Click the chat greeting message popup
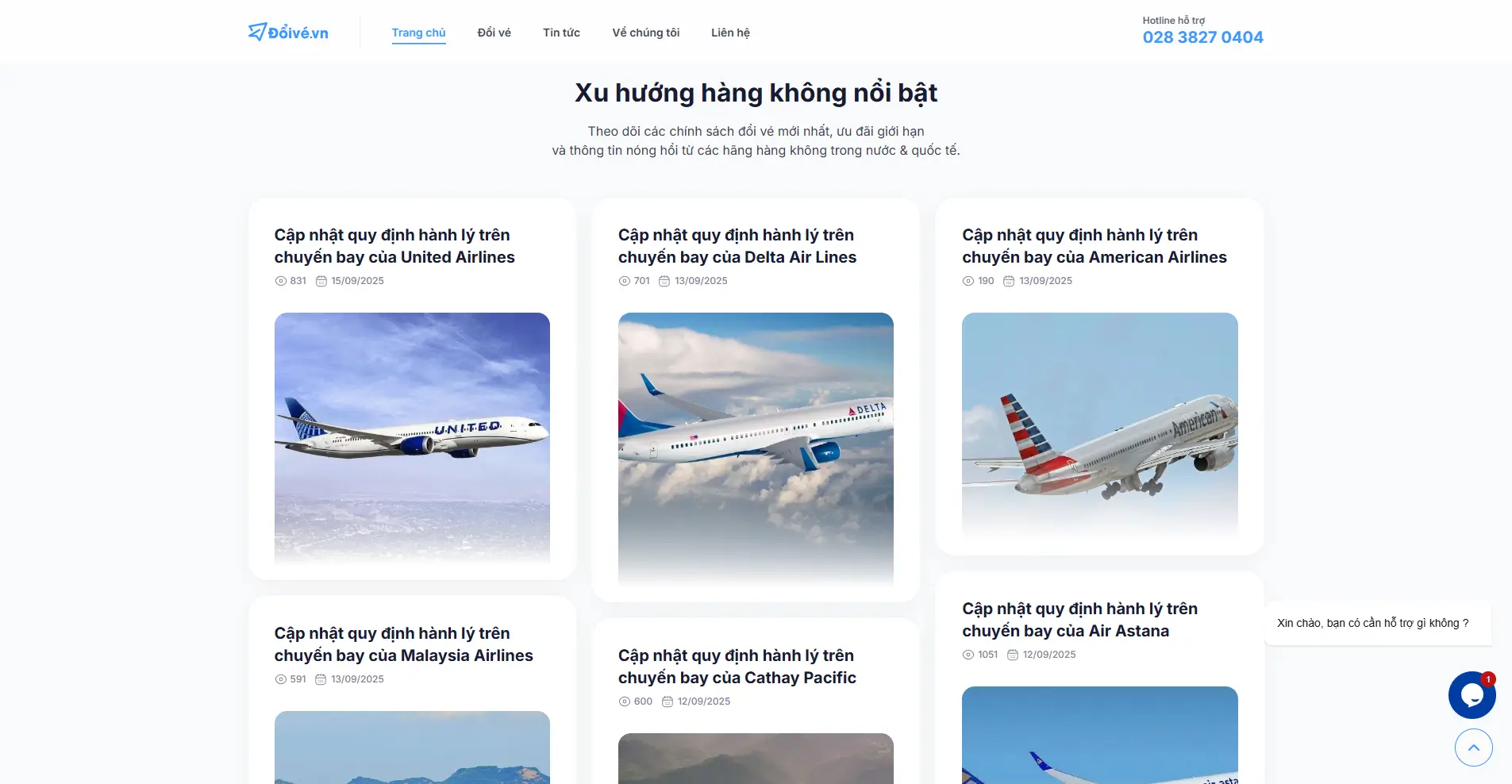1512x784 pixels. [1377, 623]
